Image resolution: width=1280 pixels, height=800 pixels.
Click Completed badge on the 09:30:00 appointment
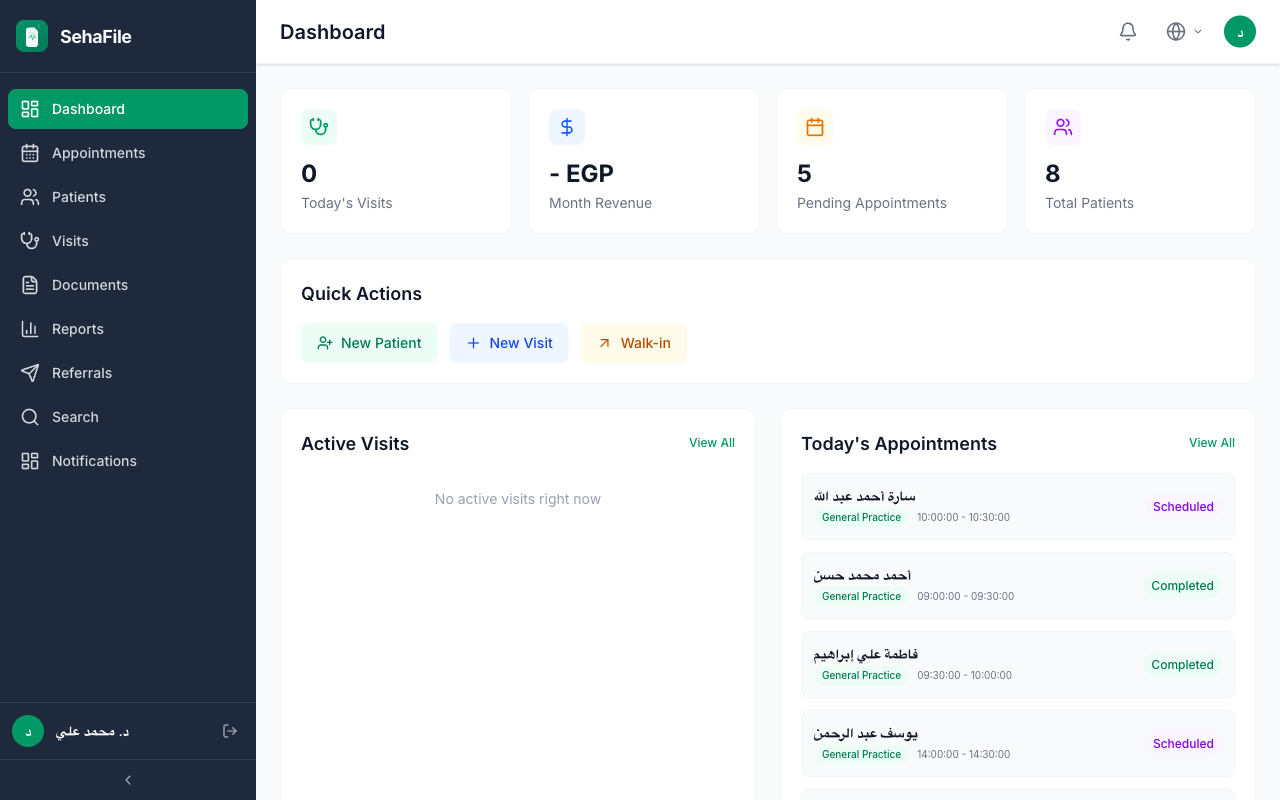tap(1182, 665)
